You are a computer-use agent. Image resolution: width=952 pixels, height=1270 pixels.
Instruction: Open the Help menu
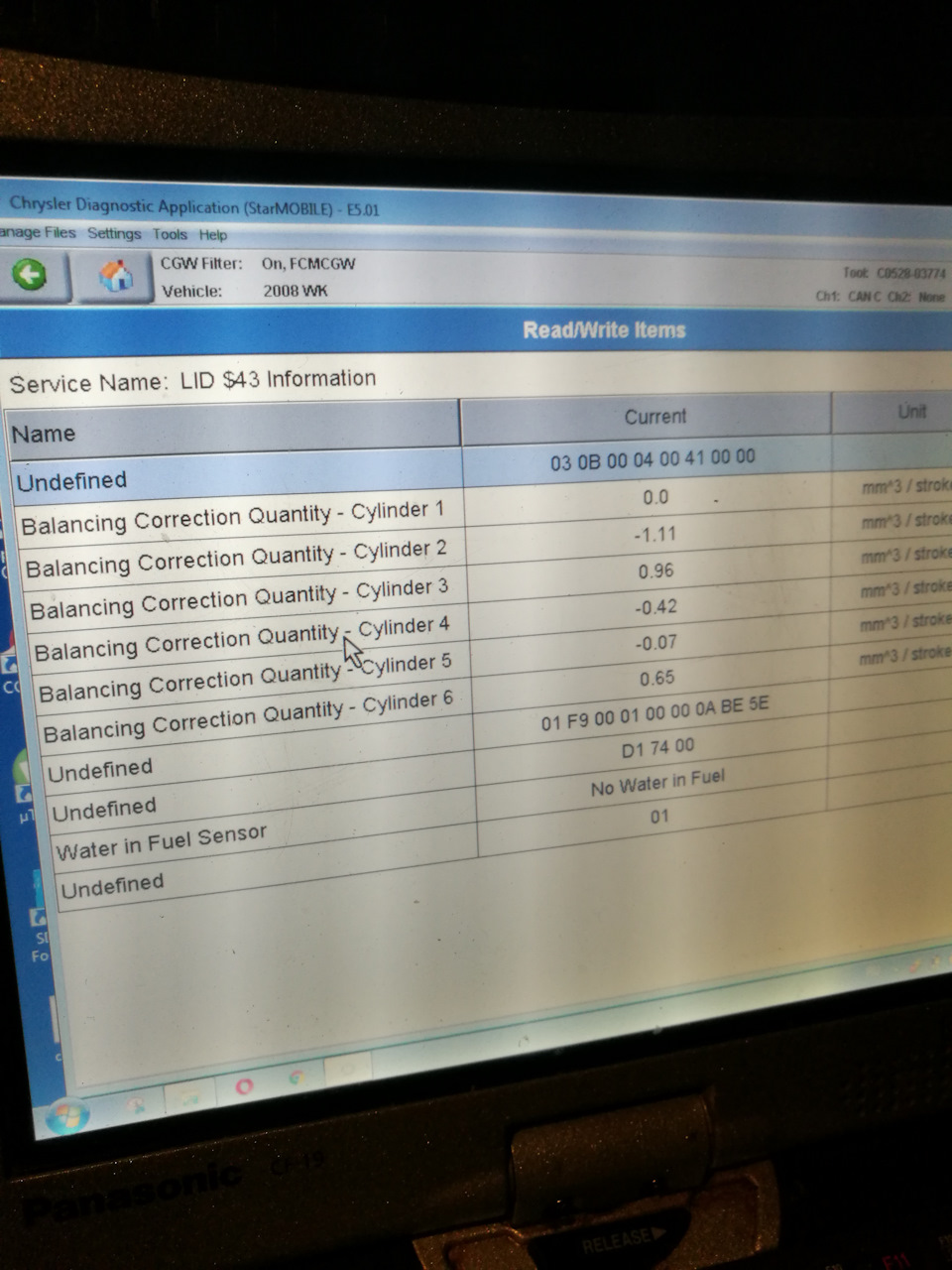pyautogui.click(x=212, y=235)
